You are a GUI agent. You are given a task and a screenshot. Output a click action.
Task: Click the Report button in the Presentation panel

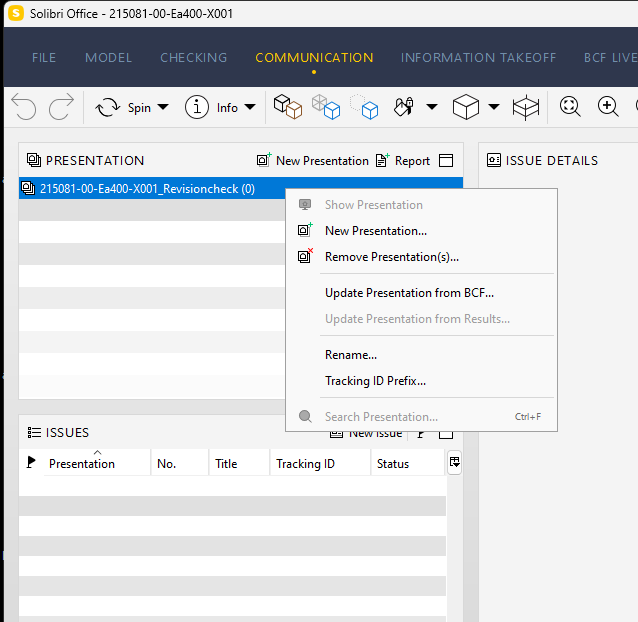pyautogui.click(x=403, y=161)
